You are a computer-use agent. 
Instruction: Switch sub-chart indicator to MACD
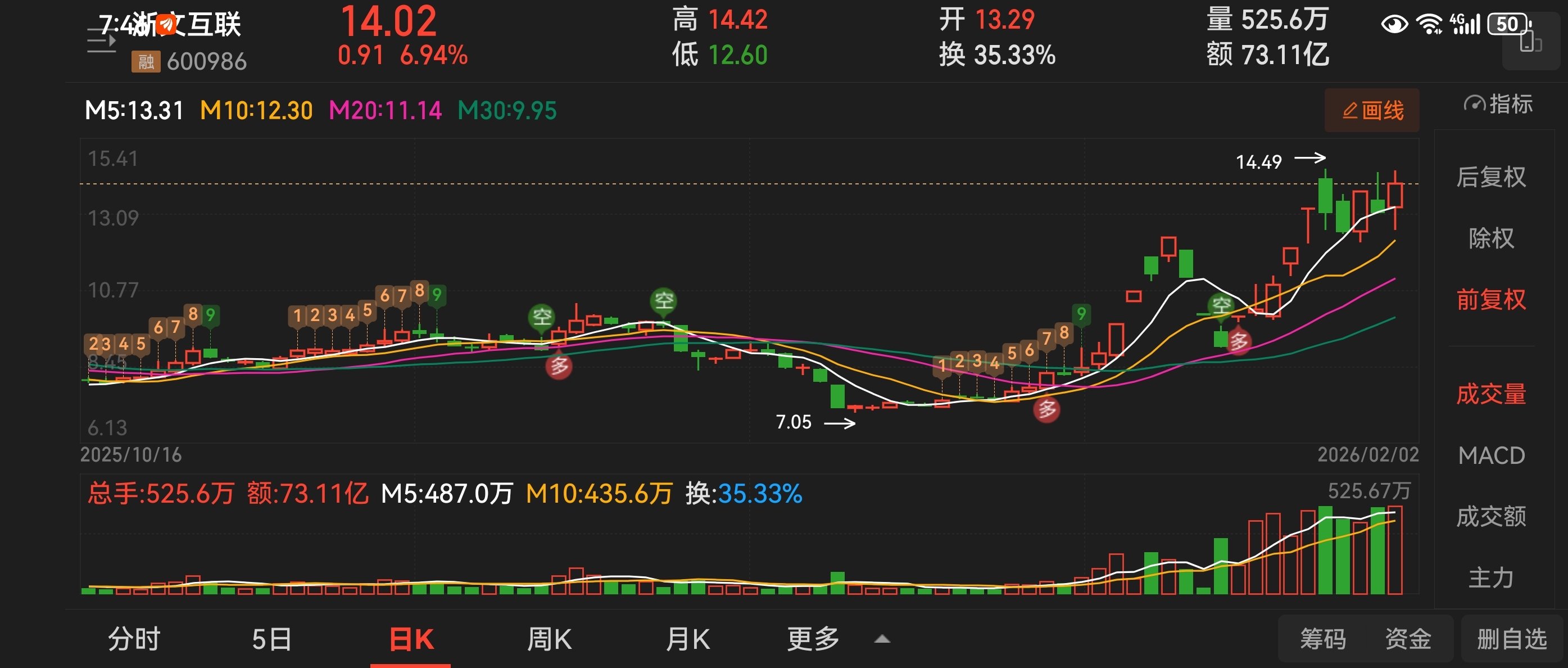click(1490, 455)
